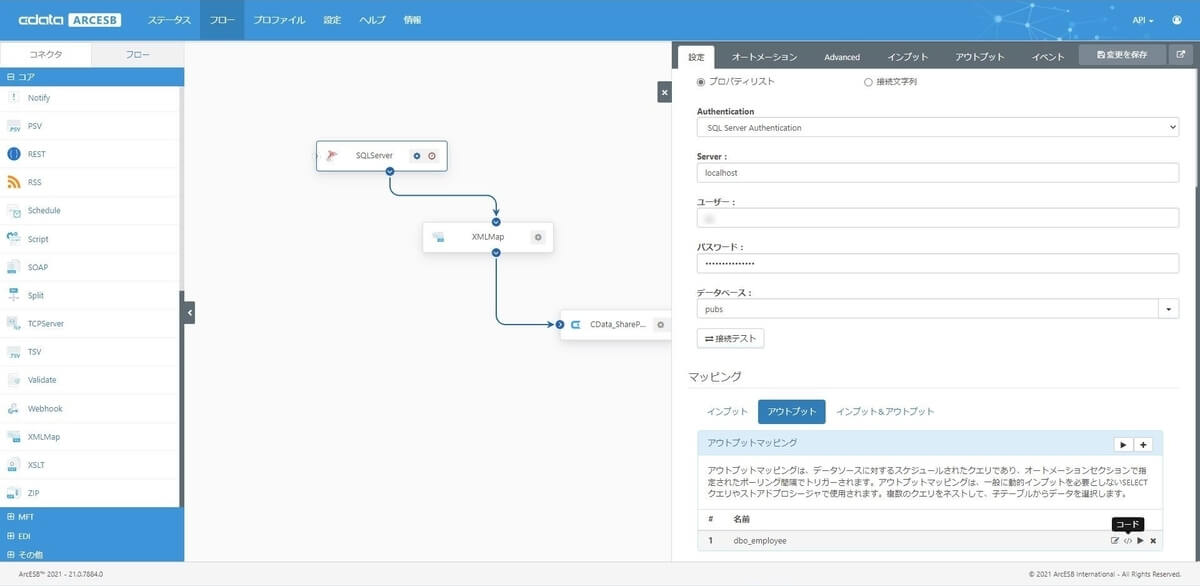Delete the dbo_employee mapping
Screen dimensions: 1200x586
click(1153, 541)
